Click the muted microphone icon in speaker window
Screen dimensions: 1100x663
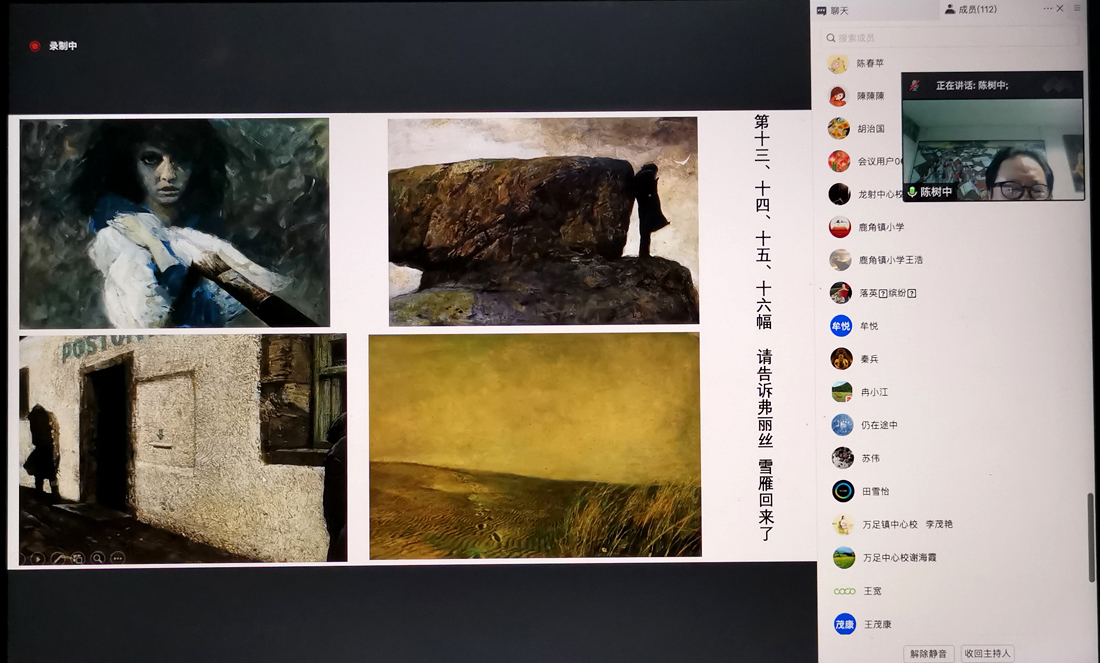915,86
